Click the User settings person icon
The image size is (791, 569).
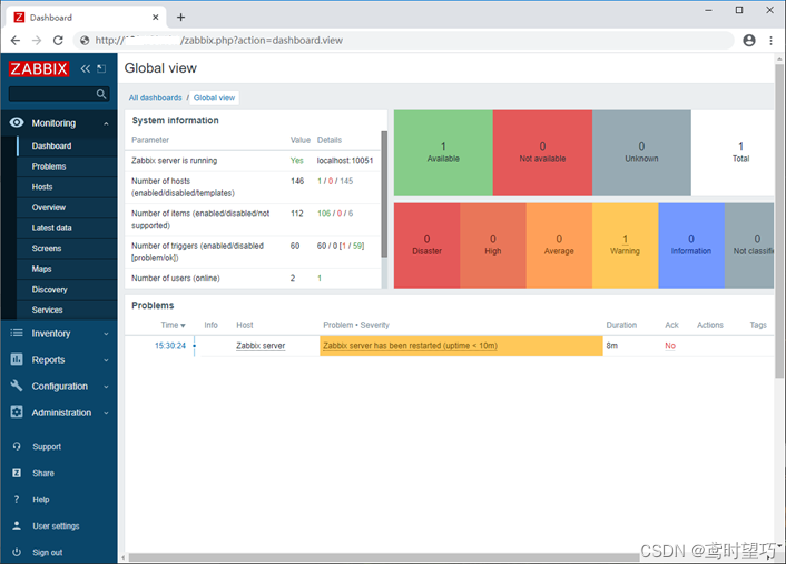[x=16, y=526]
